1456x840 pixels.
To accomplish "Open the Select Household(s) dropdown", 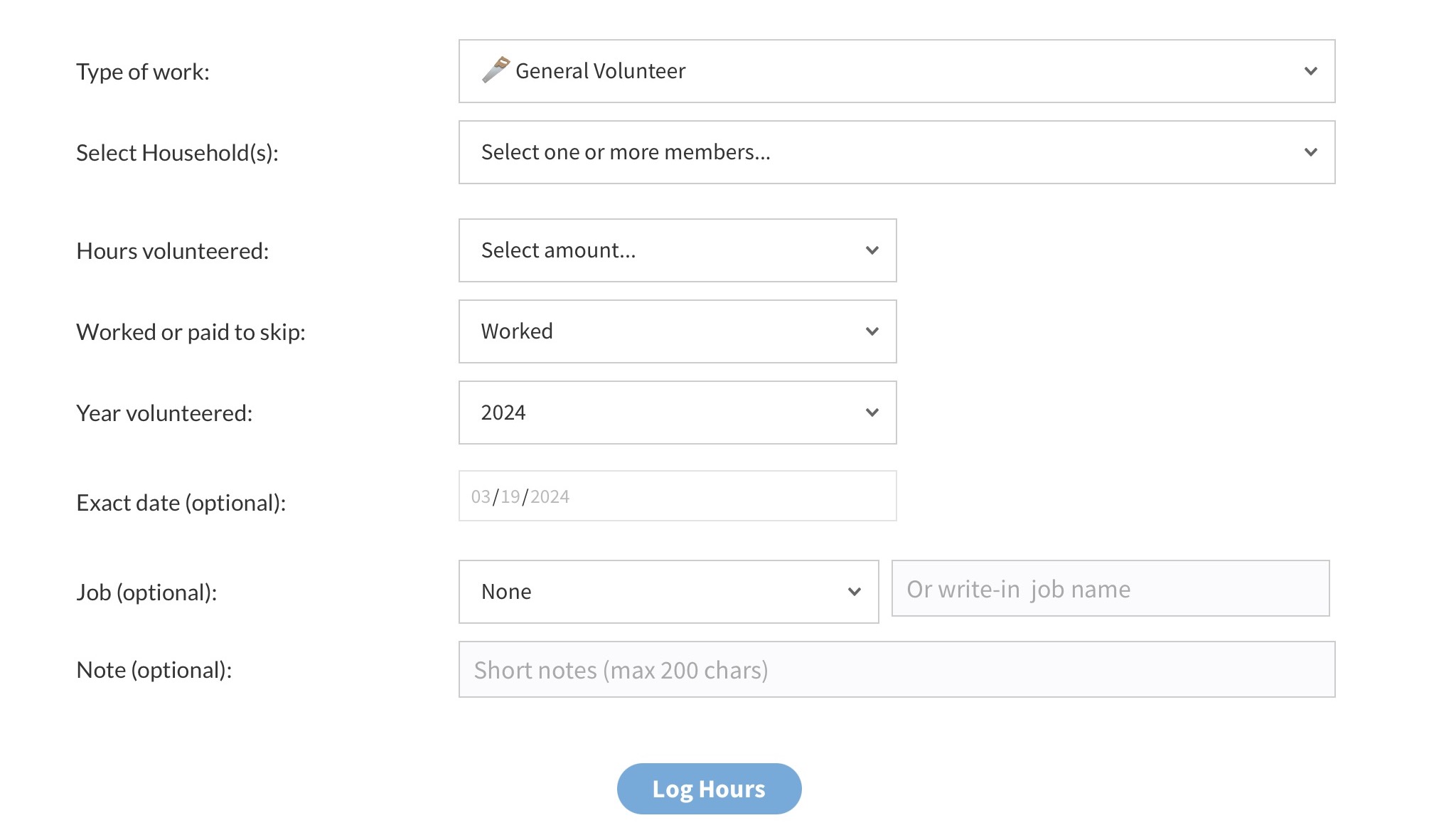I will 896,152.
